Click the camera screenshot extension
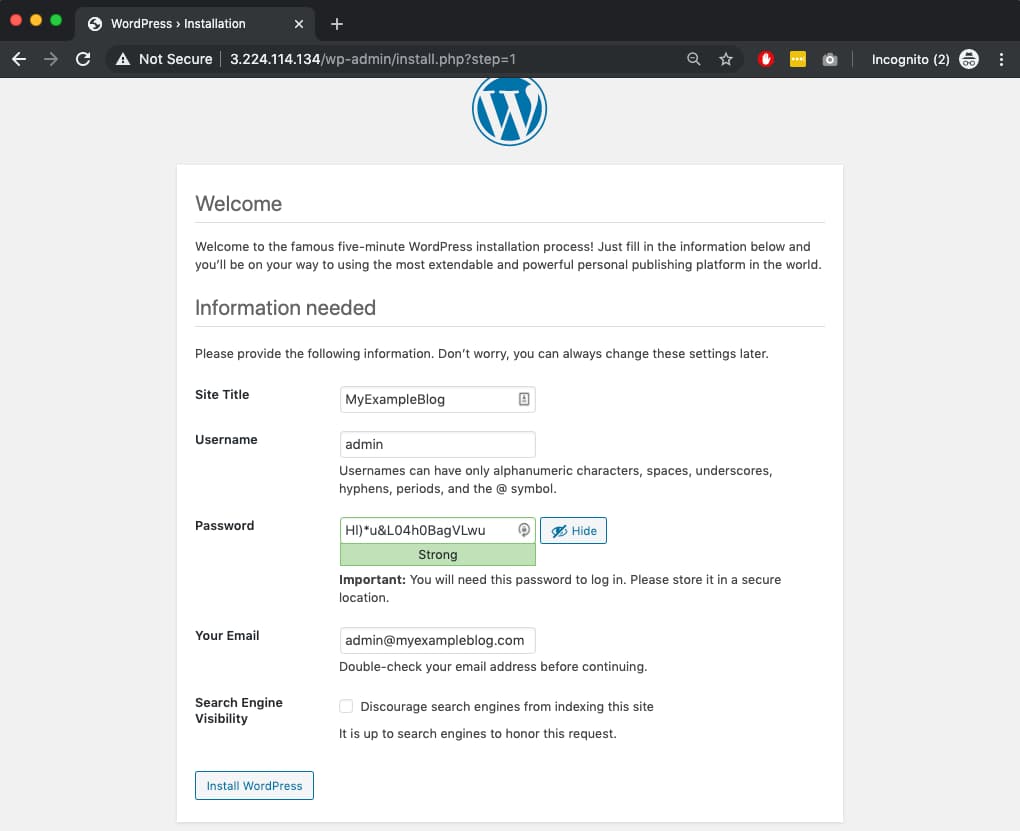This screenshot has height=831, width=1020. click(x=829, y=59)
